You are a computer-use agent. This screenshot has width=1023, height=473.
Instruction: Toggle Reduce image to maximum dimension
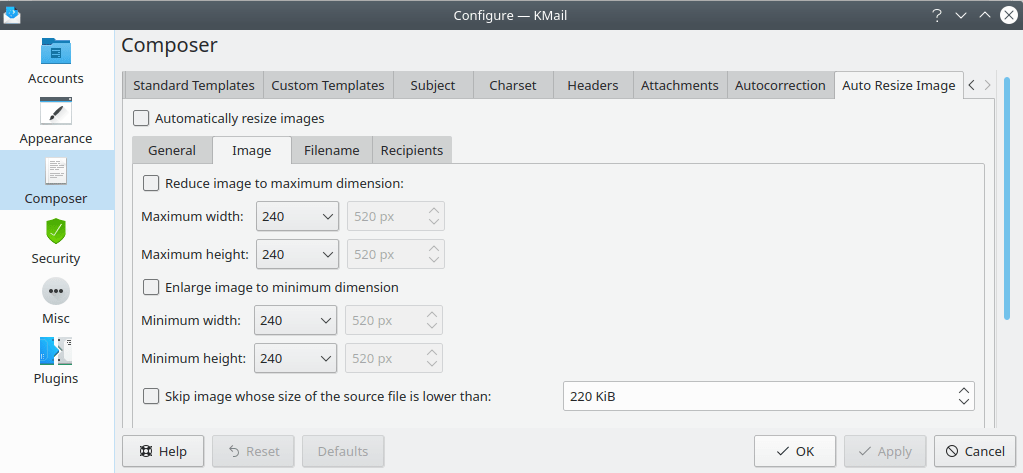[x=152, y=183]
